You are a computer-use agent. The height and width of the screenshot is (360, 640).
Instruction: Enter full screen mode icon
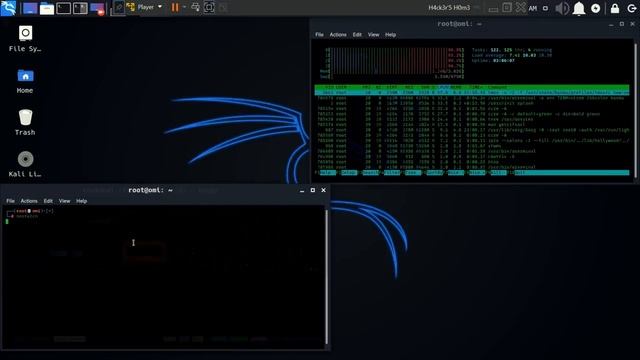tap(209, 7)
